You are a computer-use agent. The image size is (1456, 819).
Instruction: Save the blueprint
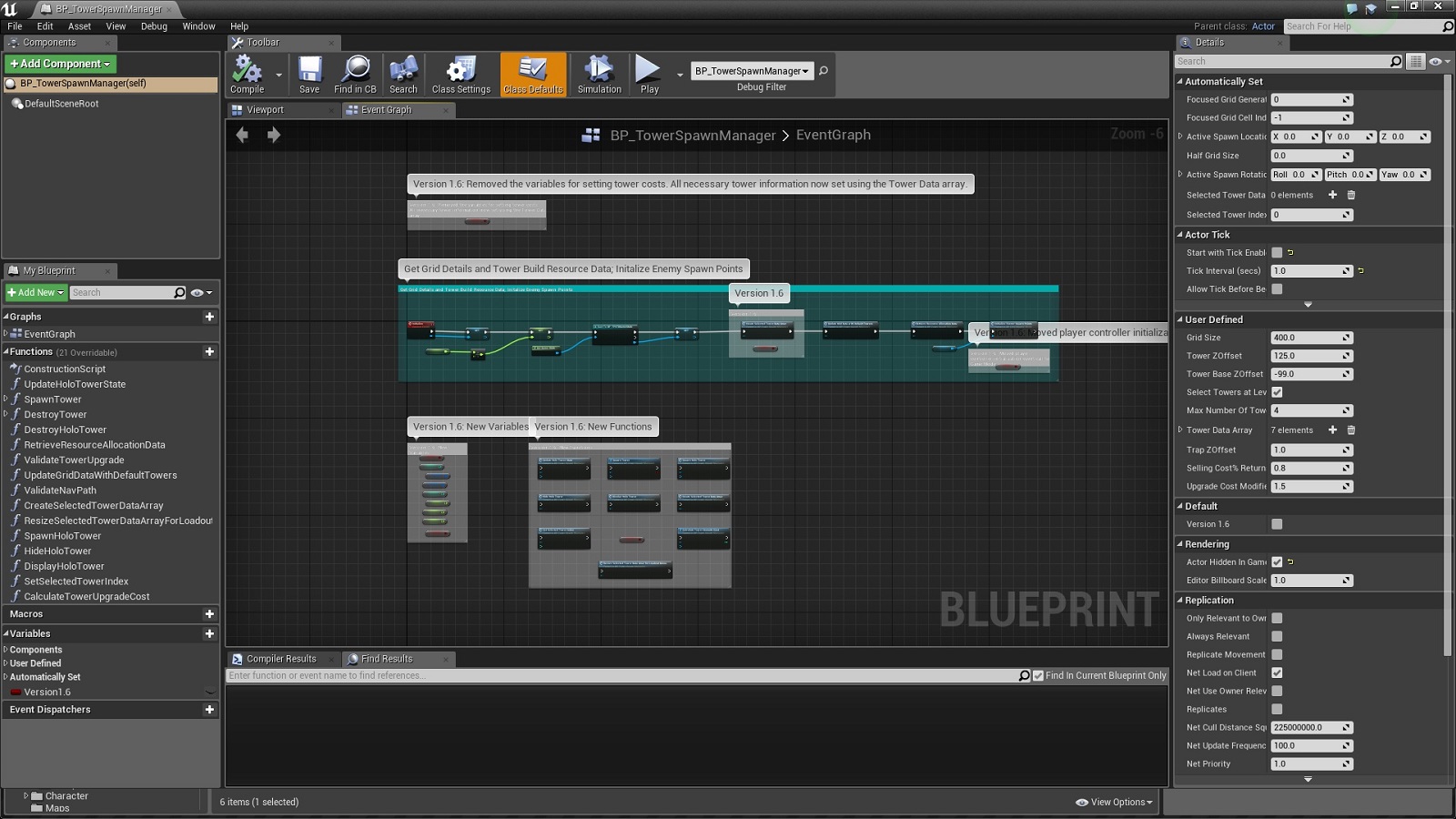[x=309, y=75]
